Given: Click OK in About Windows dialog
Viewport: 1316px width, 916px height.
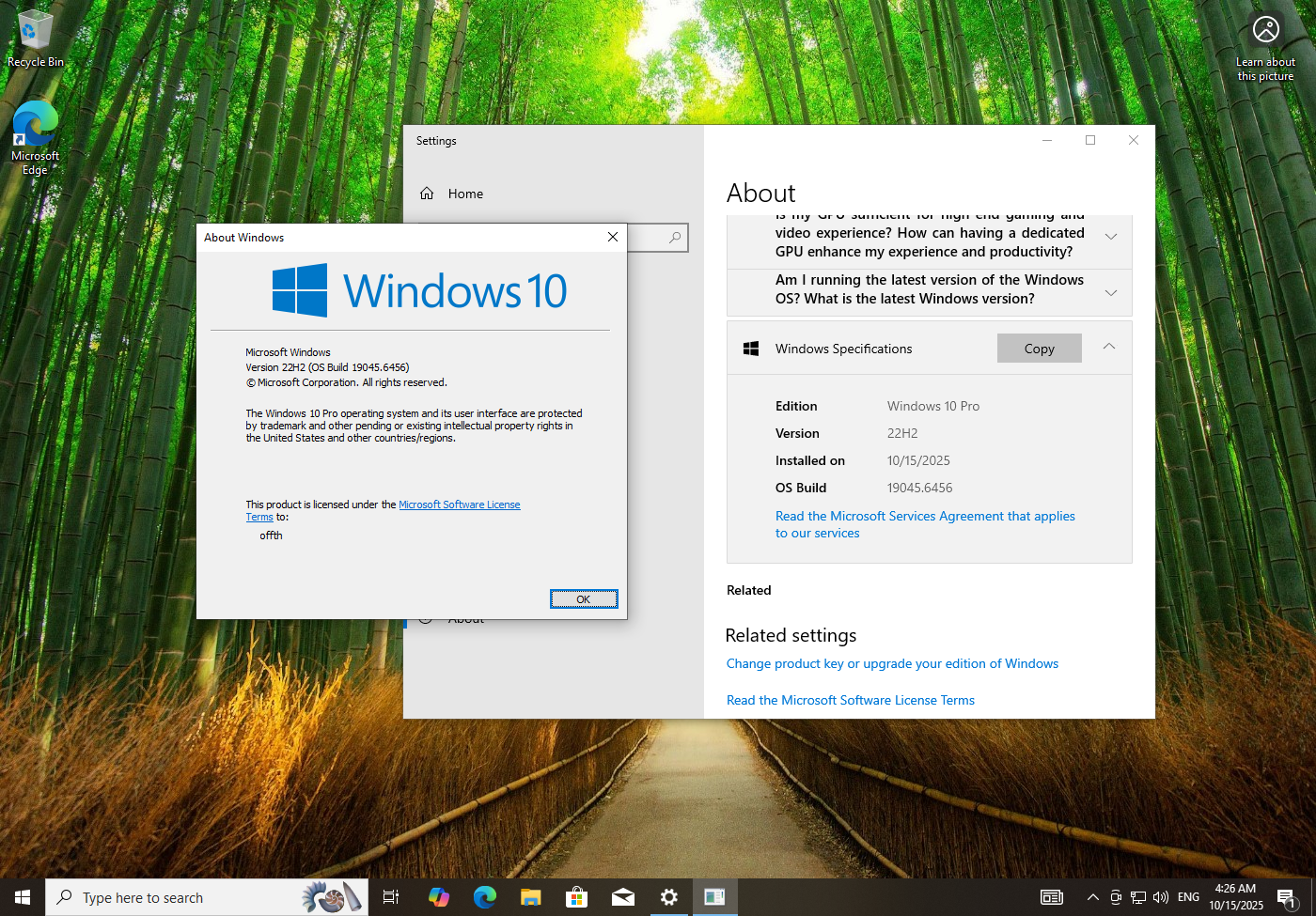Looking at the screenshot, I should (x=584, y=599).
